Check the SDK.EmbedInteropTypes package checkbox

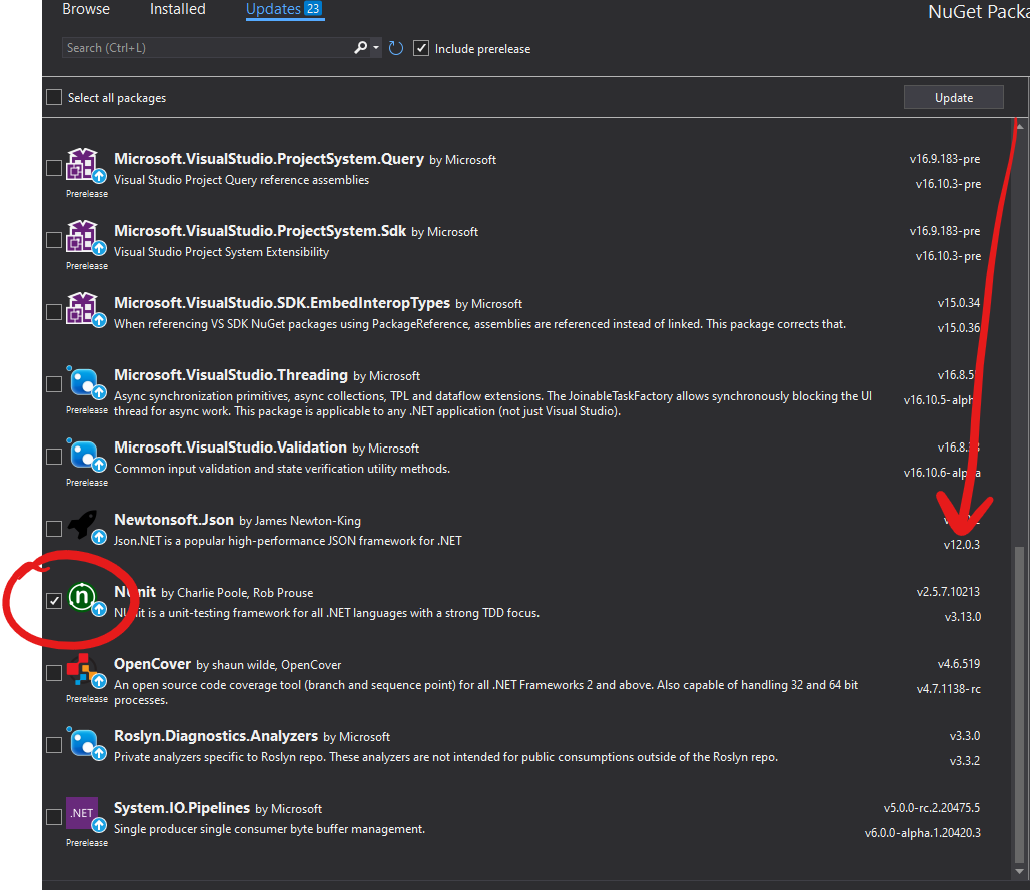(54, 312)
